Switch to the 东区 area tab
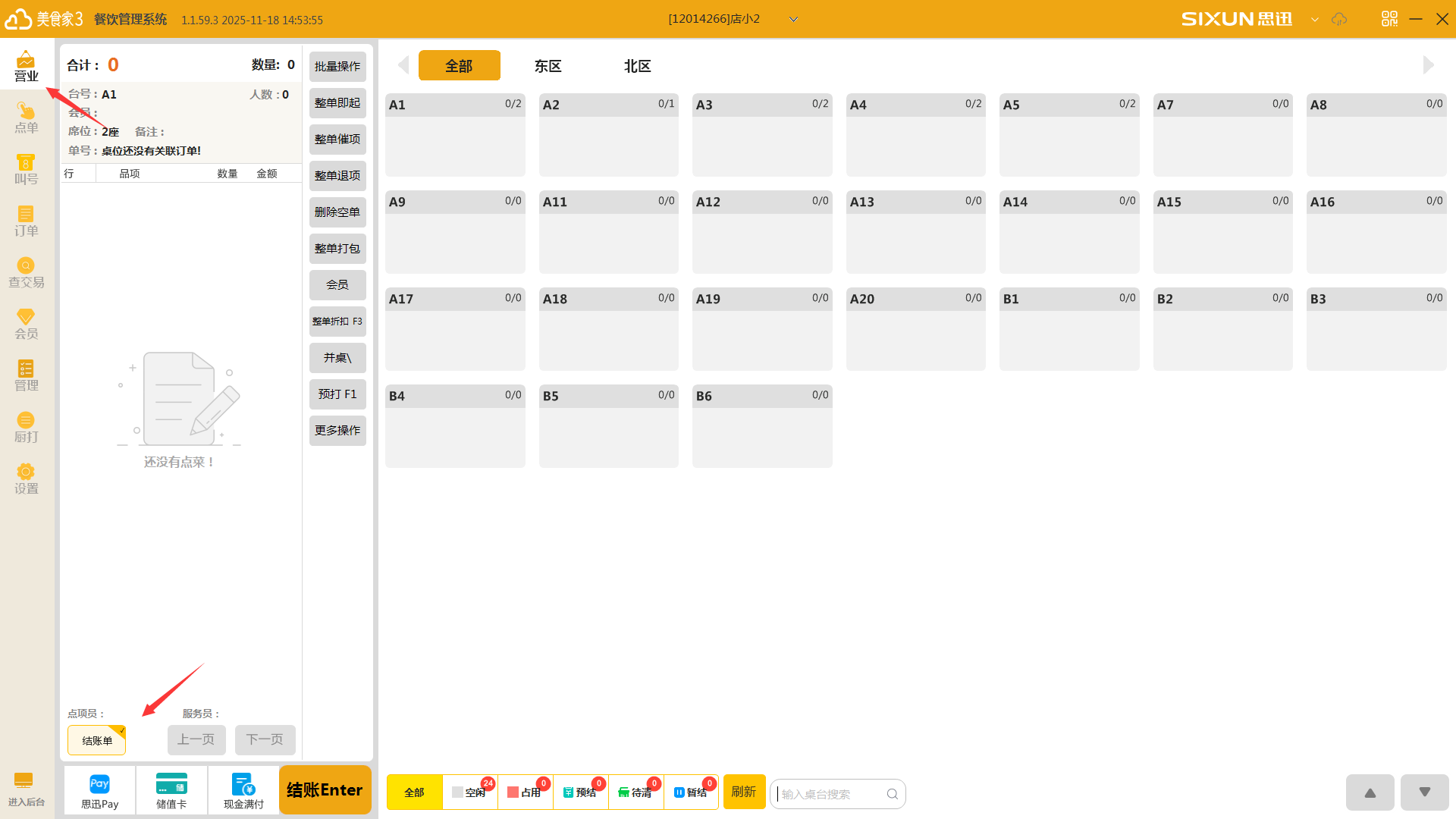The image size is (1456, 819). point(548,66)
